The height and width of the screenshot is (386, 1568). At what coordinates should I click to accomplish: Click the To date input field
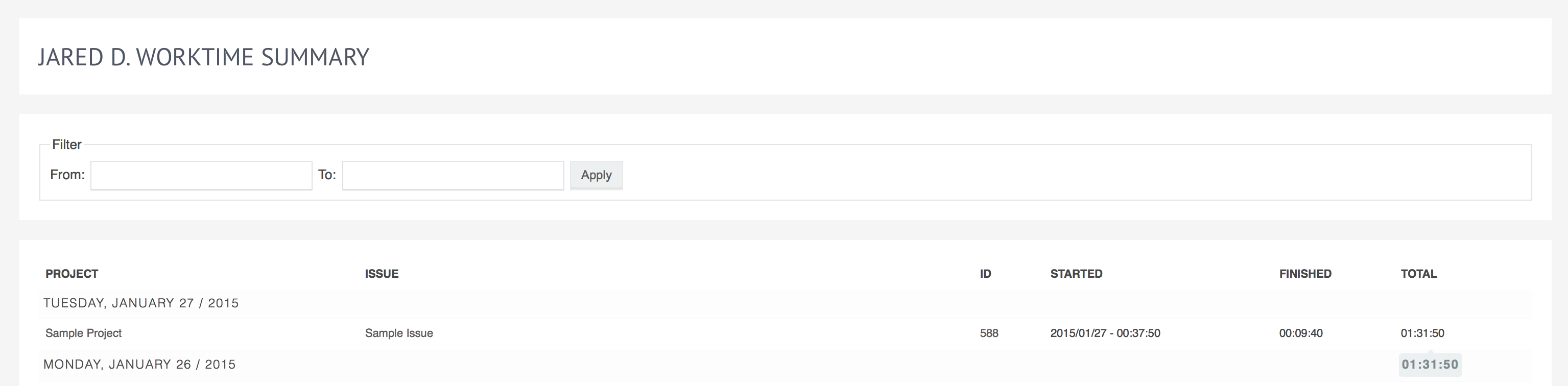[x=453, y=175]
